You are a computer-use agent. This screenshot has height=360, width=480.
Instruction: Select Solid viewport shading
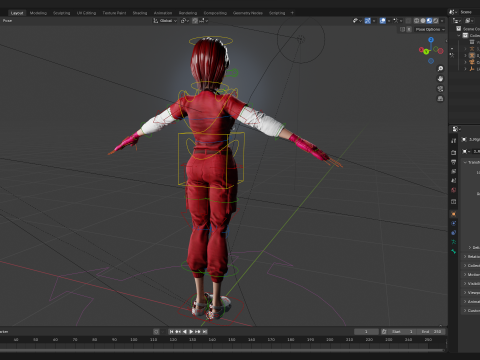tap(423, 21)
